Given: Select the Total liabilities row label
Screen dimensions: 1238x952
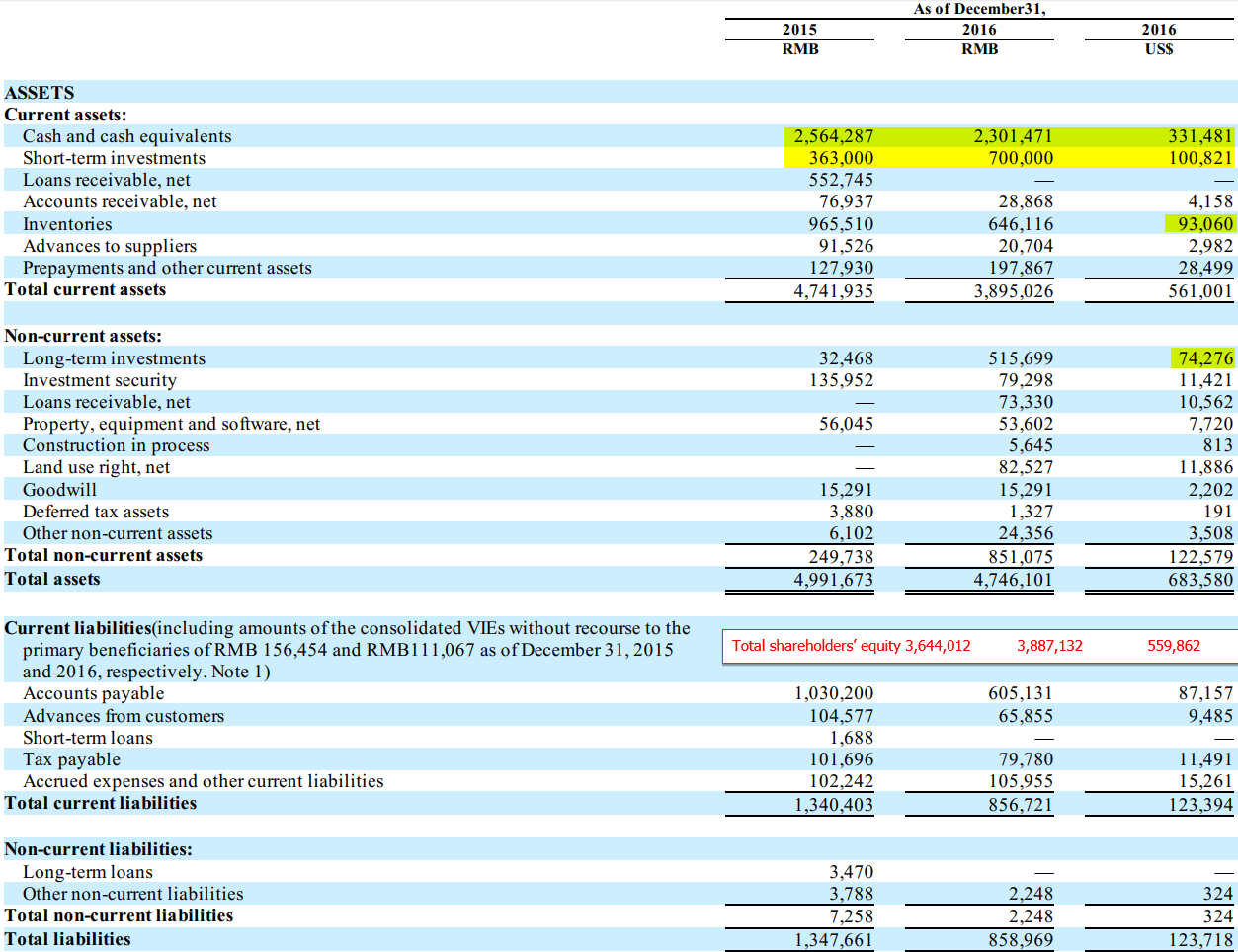Looking at the screenshot, I should [x=67, y=939].
